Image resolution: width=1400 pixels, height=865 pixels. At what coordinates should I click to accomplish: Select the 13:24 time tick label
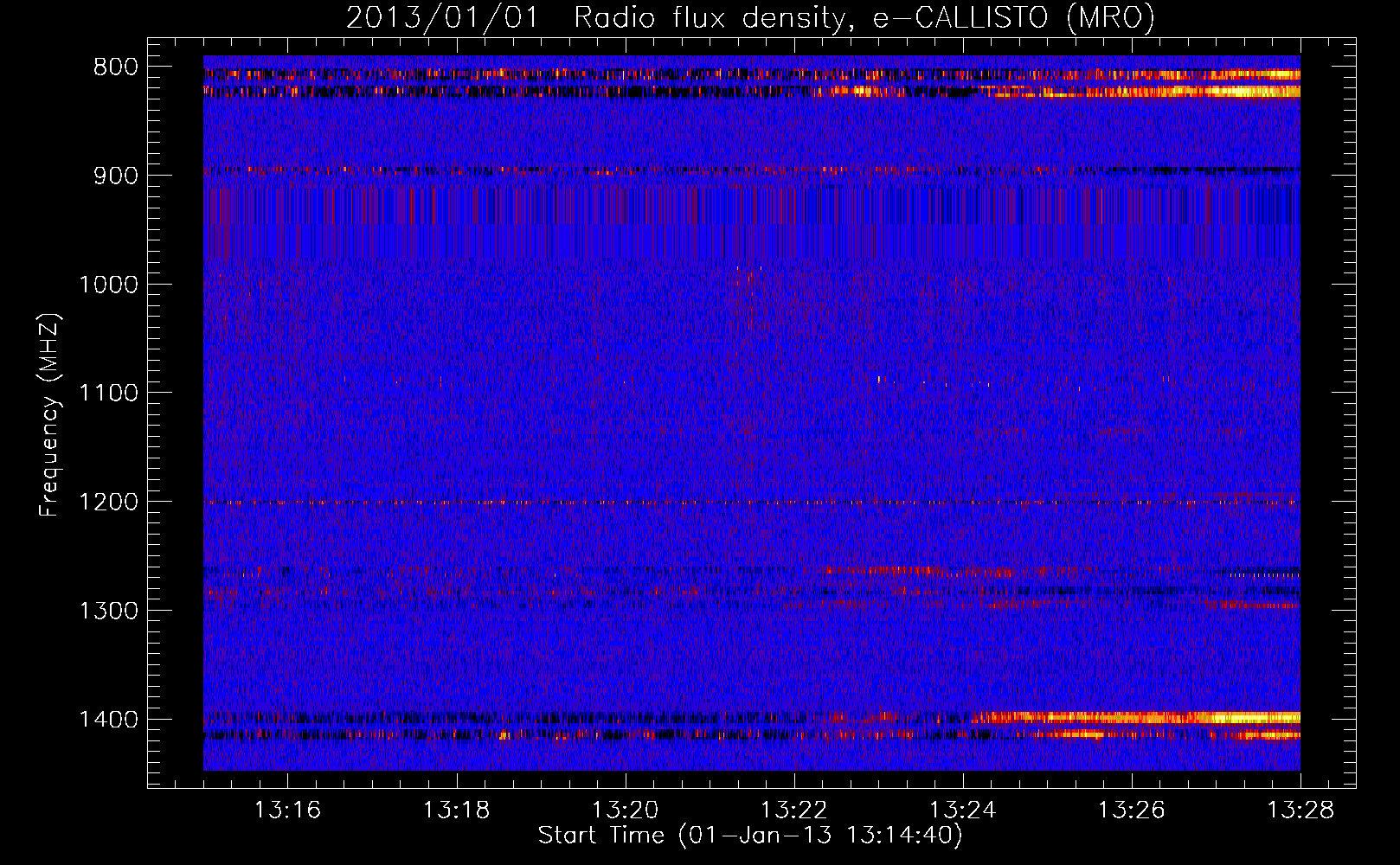coord(962,811)
